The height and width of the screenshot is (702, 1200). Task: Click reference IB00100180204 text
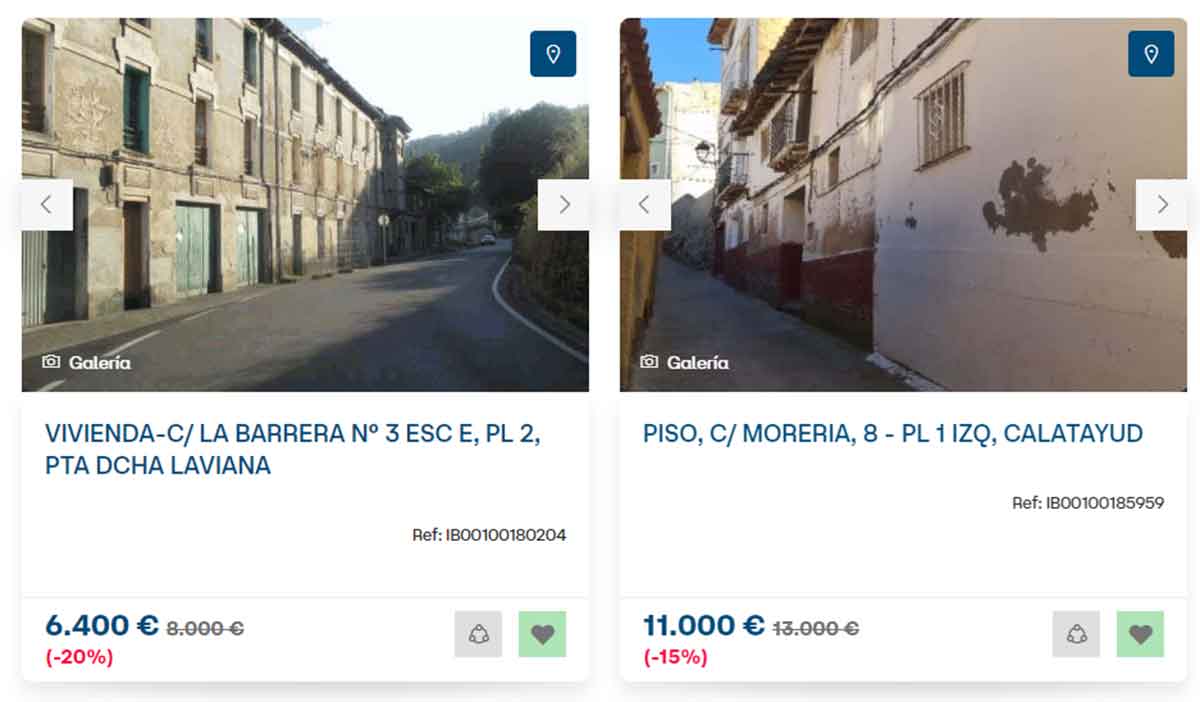pos(489,535)
